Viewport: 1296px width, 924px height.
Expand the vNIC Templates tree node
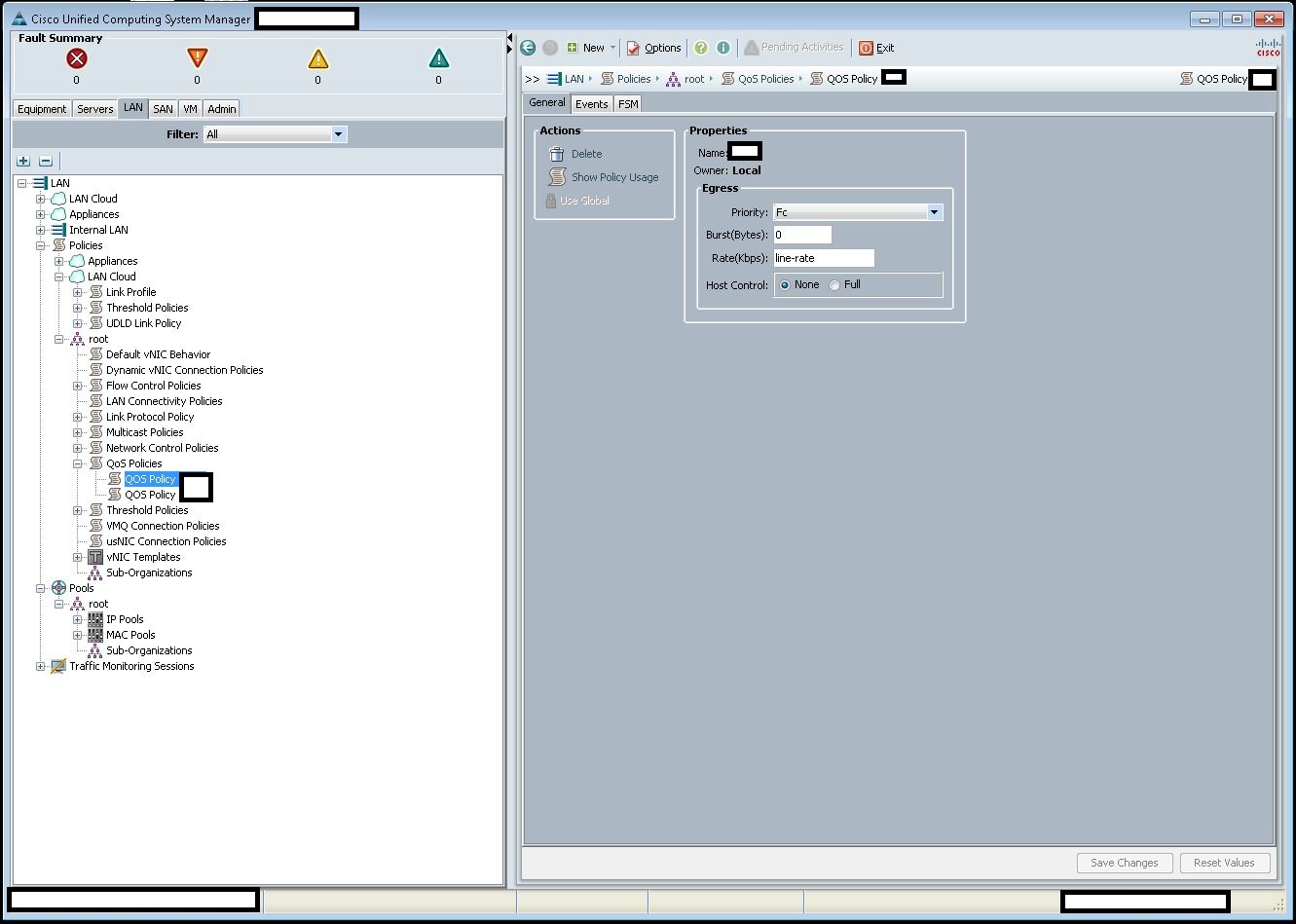coord(78,557)
